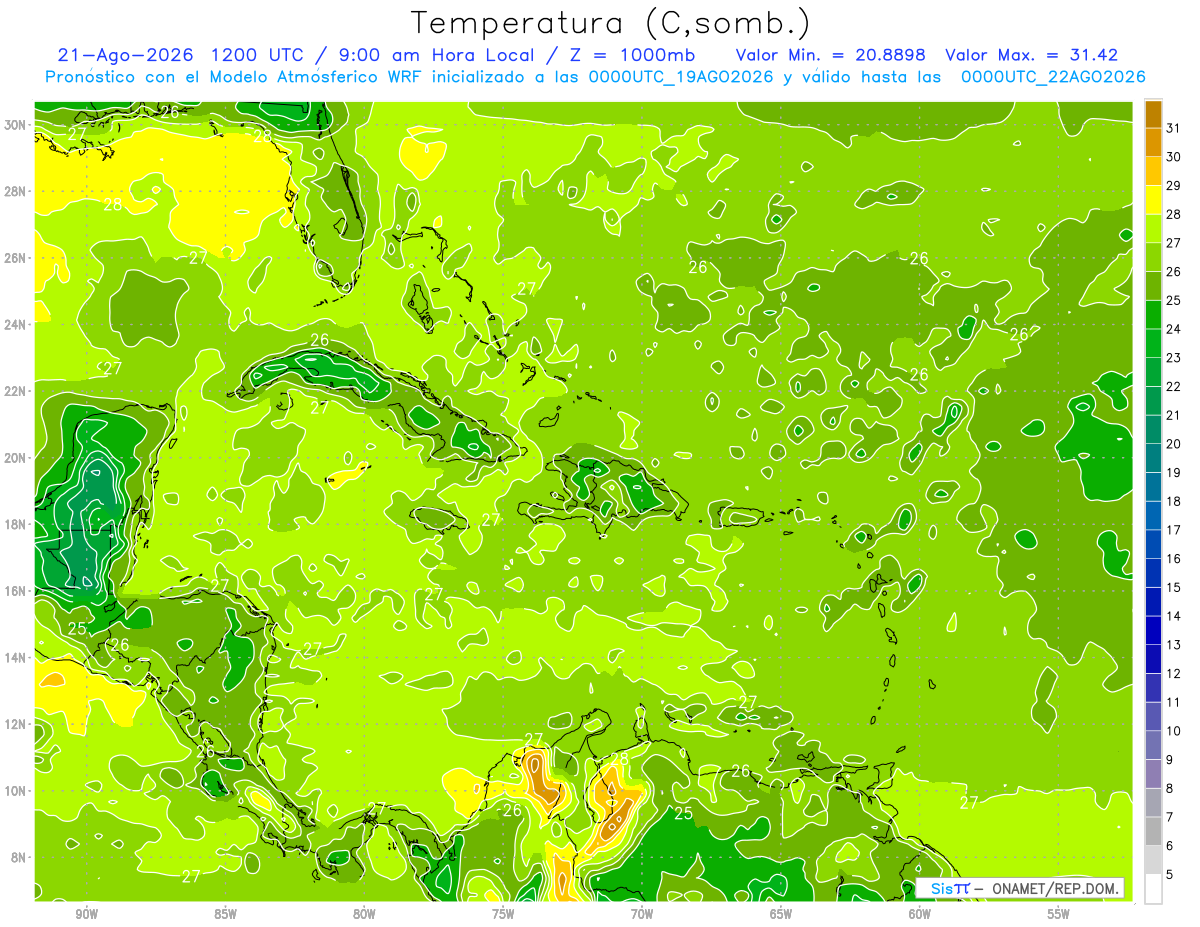Screen dimensions: 1200x927
Task: Click legend value 27
Action: (x=1174, y=243)
